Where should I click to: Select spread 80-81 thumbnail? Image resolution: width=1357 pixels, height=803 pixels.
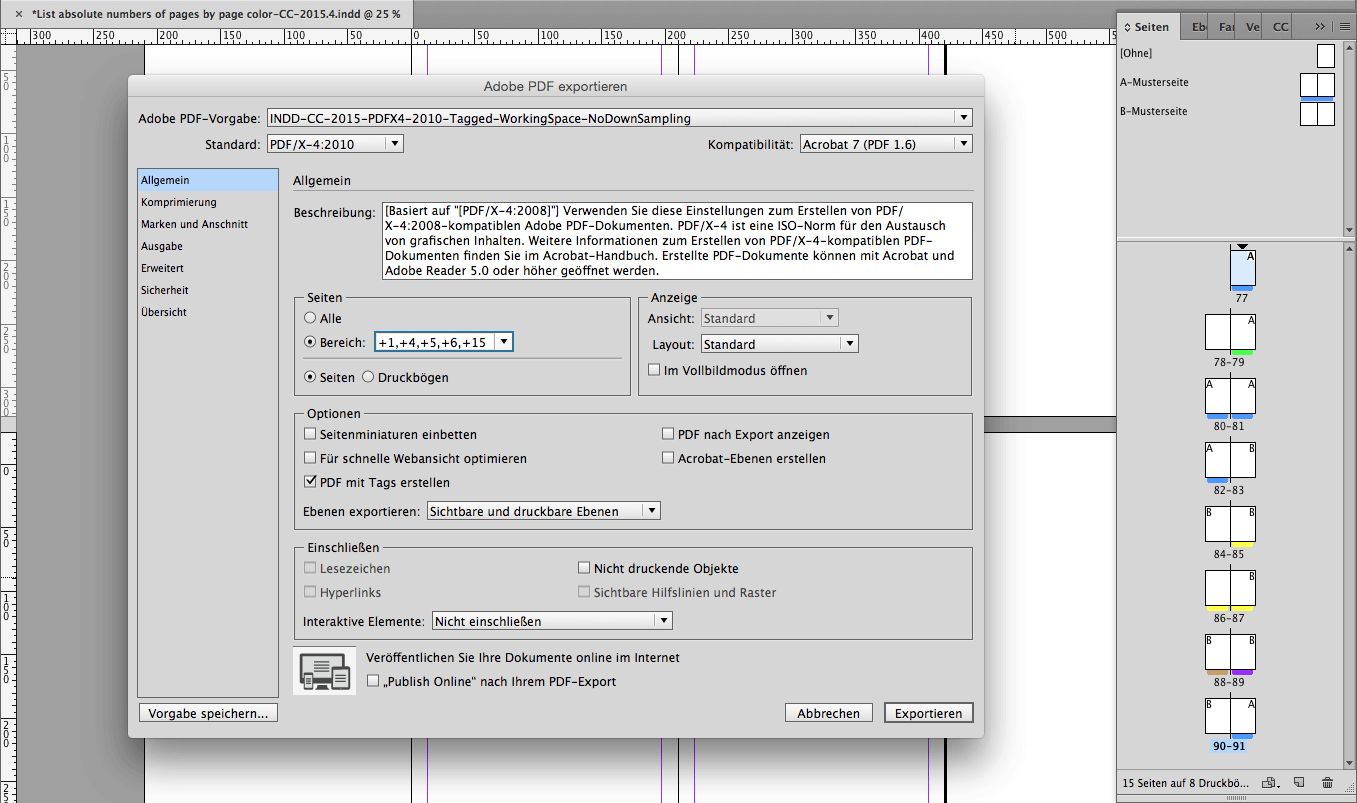tap(1230, 398)
